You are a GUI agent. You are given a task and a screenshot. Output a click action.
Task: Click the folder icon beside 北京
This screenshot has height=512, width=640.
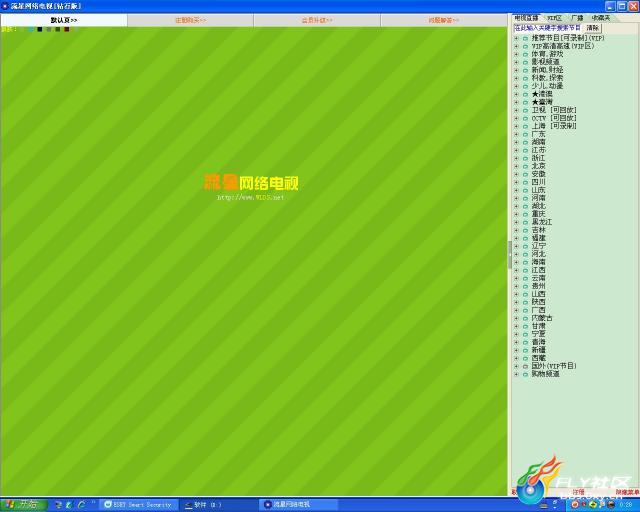point(525,166)
